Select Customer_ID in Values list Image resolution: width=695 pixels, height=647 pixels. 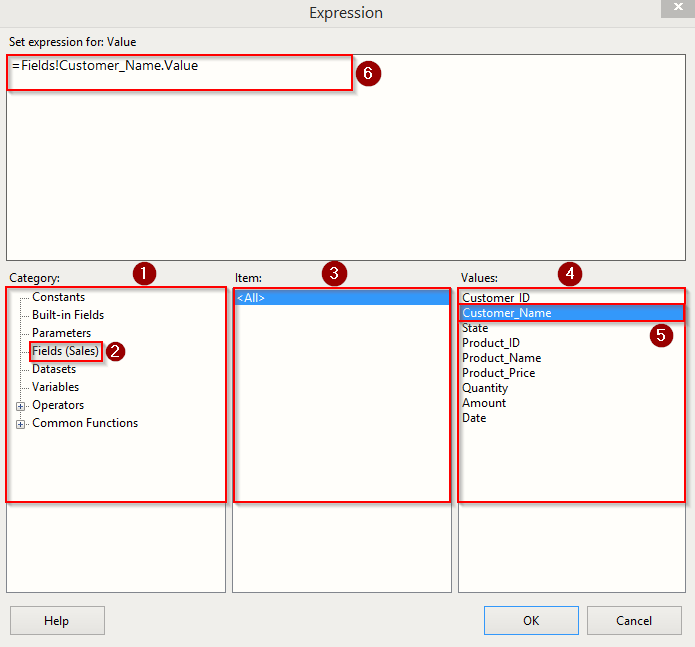[572, 297]
